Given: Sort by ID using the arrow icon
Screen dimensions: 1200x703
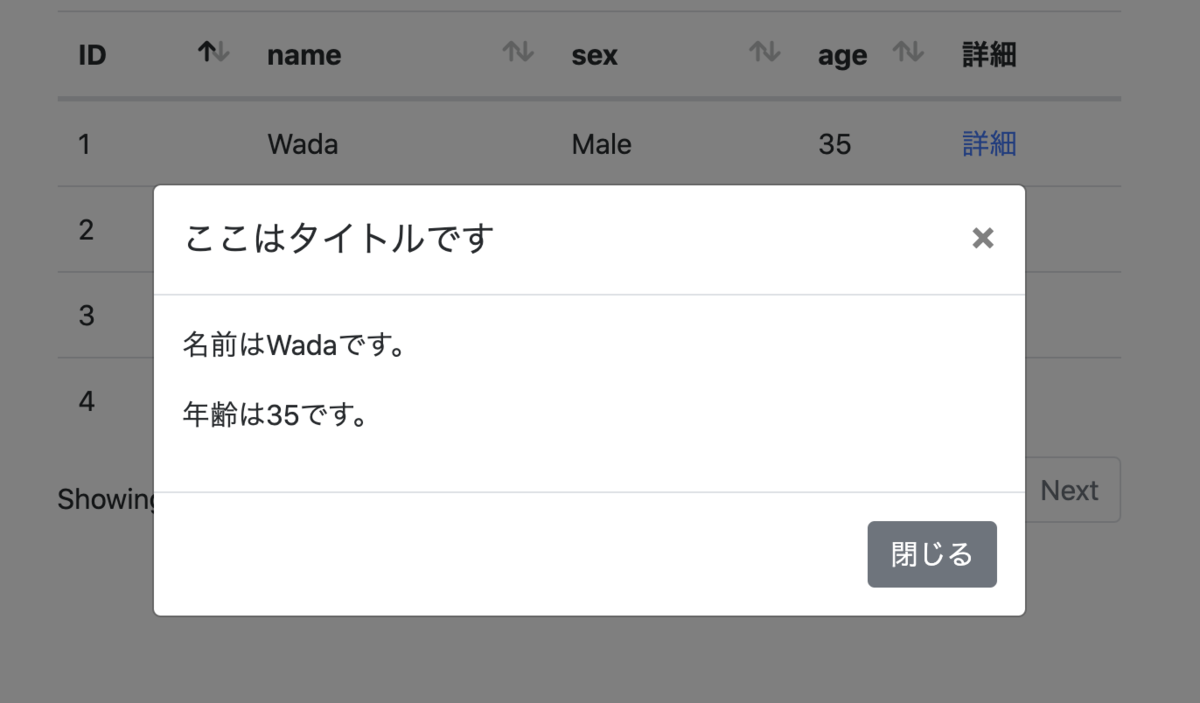Looking at the screenshot, I should pos(214,52).
